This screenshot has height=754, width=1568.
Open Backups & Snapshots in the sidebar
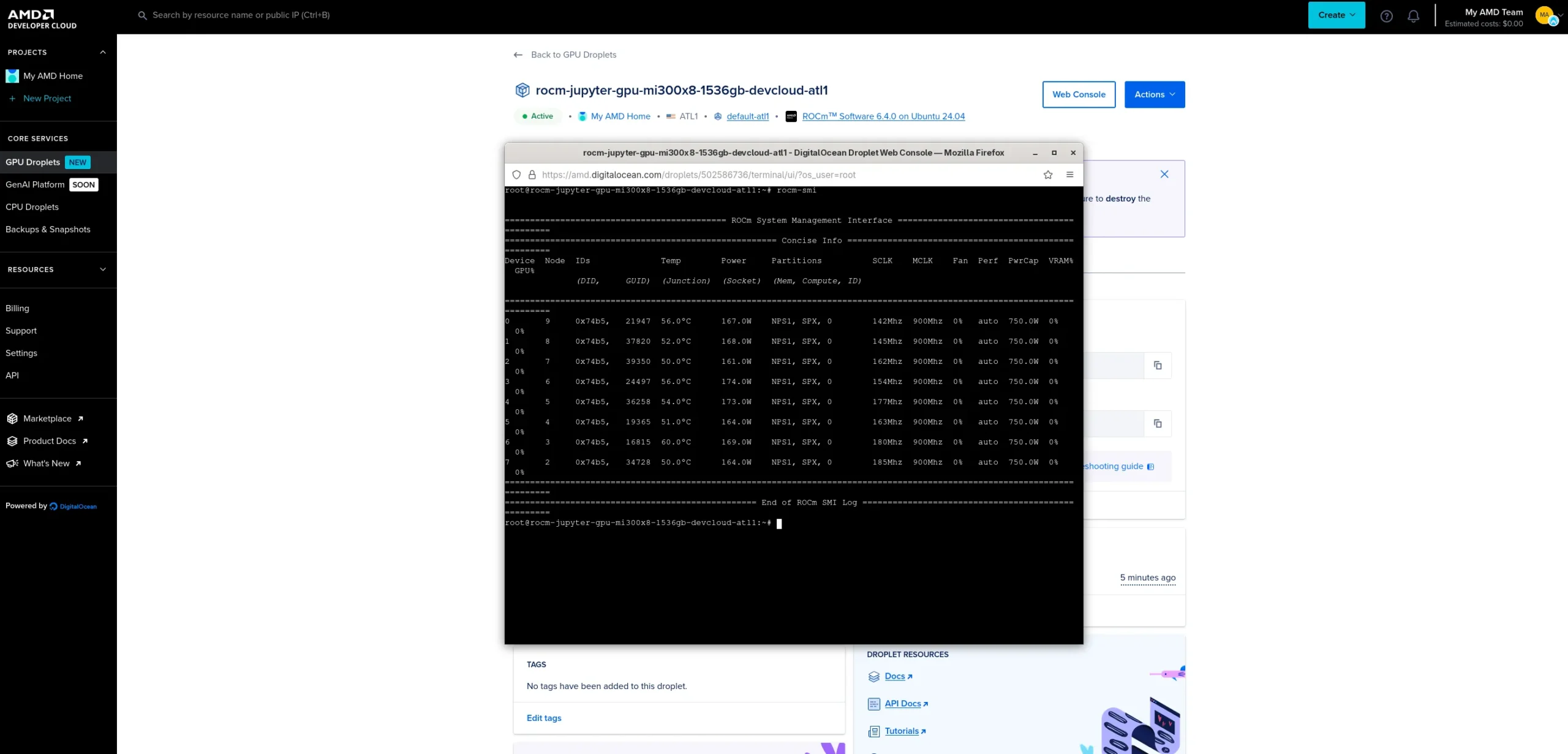coord(48,230)
